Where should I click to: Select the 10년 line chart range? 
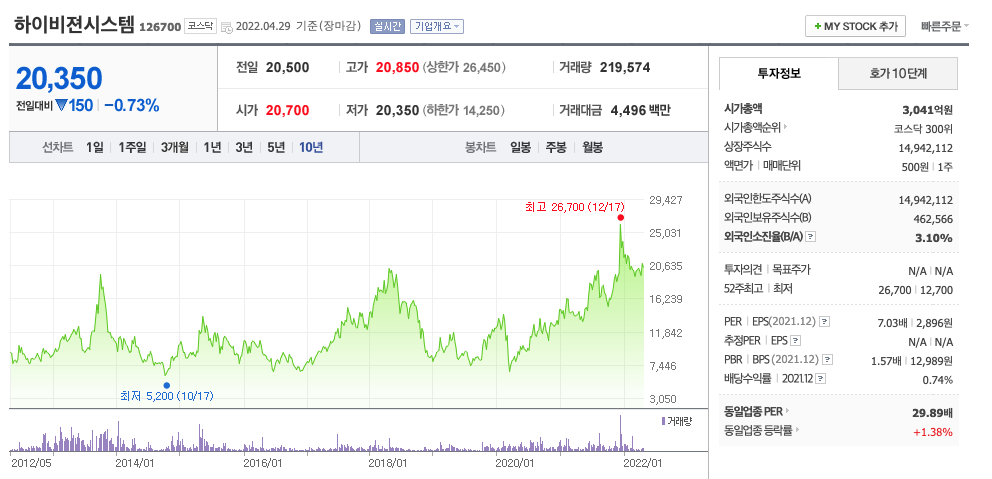pyautogui.click(x=311, y=148)
